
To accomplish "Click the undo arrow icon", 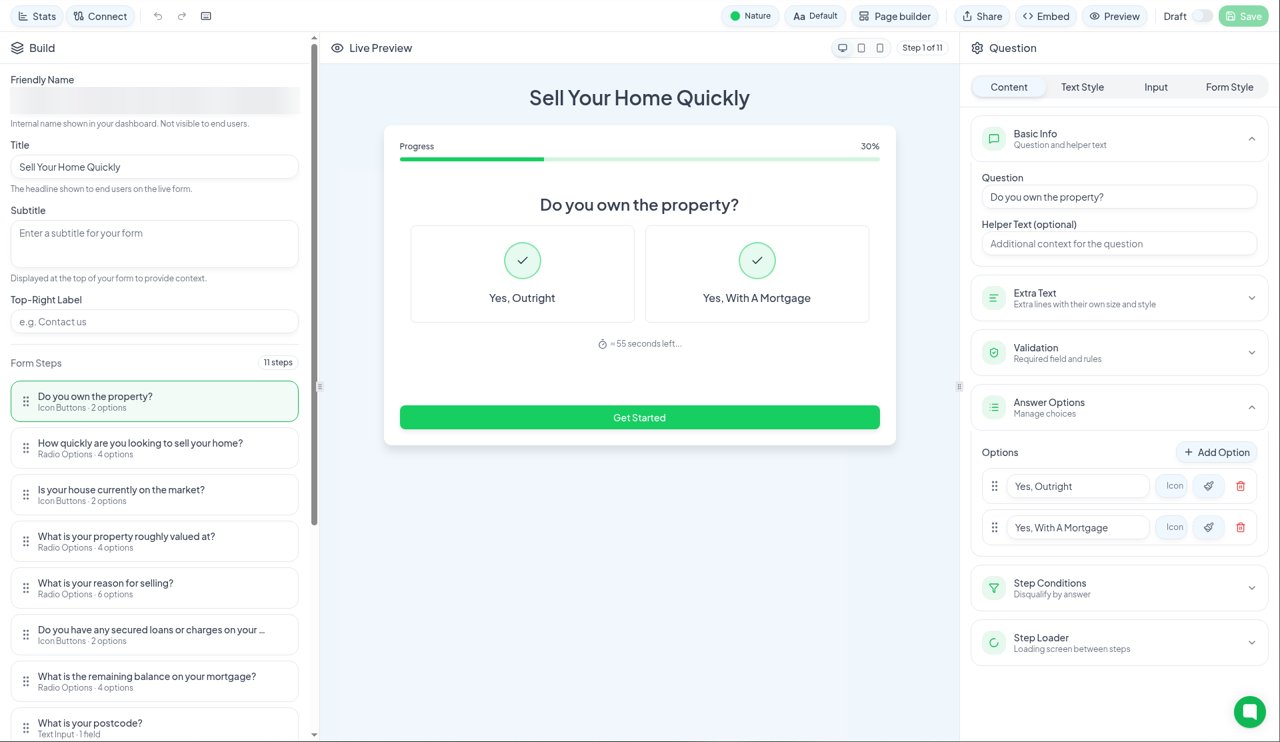I will click(158, 16).
